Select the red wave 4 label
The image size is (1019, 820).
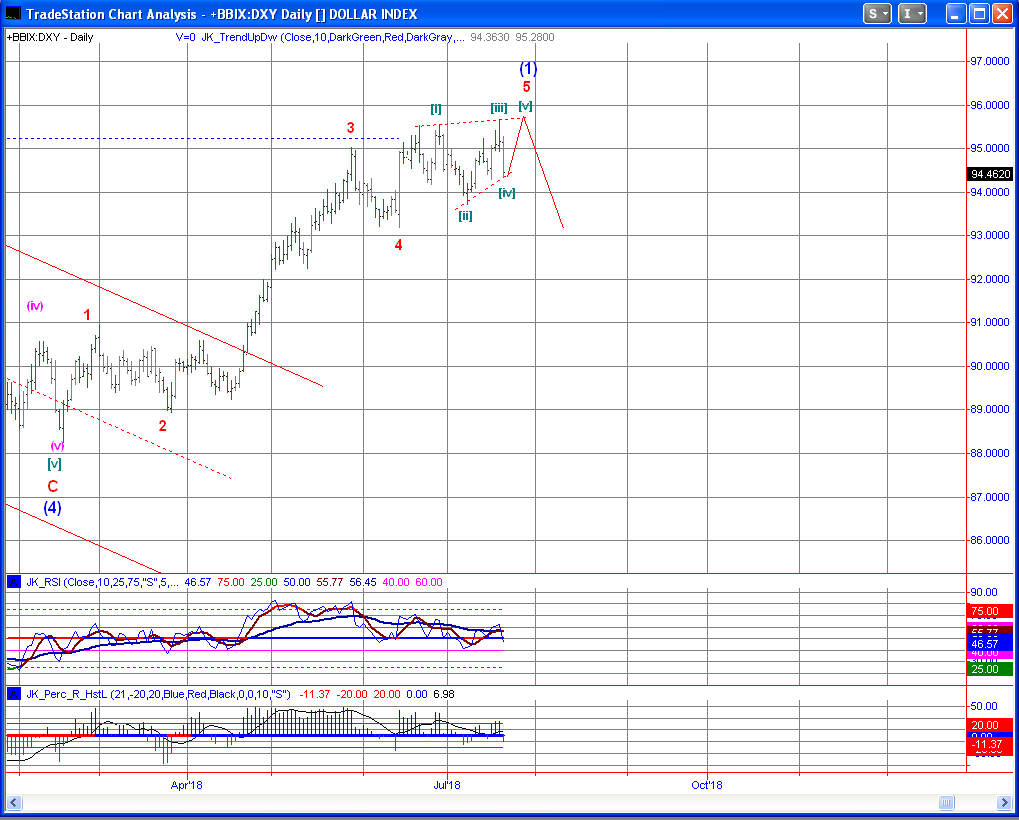(398, 245)
